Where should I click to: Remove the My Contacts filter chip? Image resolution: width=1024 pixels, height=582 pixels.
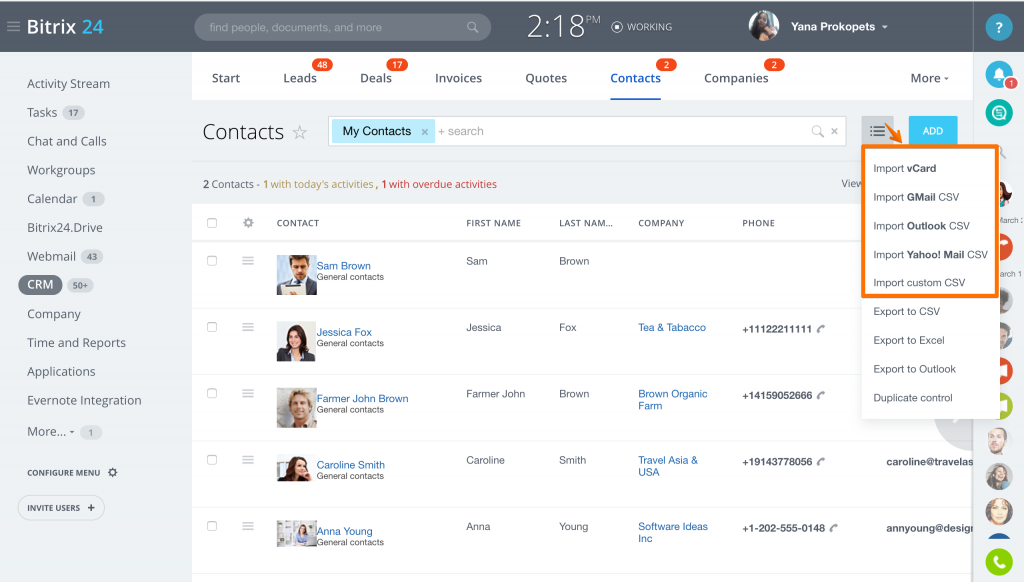click(424, 132)
